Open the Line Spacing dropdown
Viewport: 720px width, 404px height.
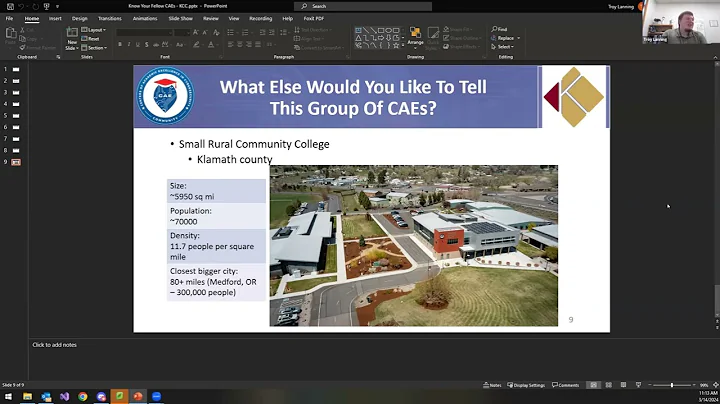pos(284,32)
